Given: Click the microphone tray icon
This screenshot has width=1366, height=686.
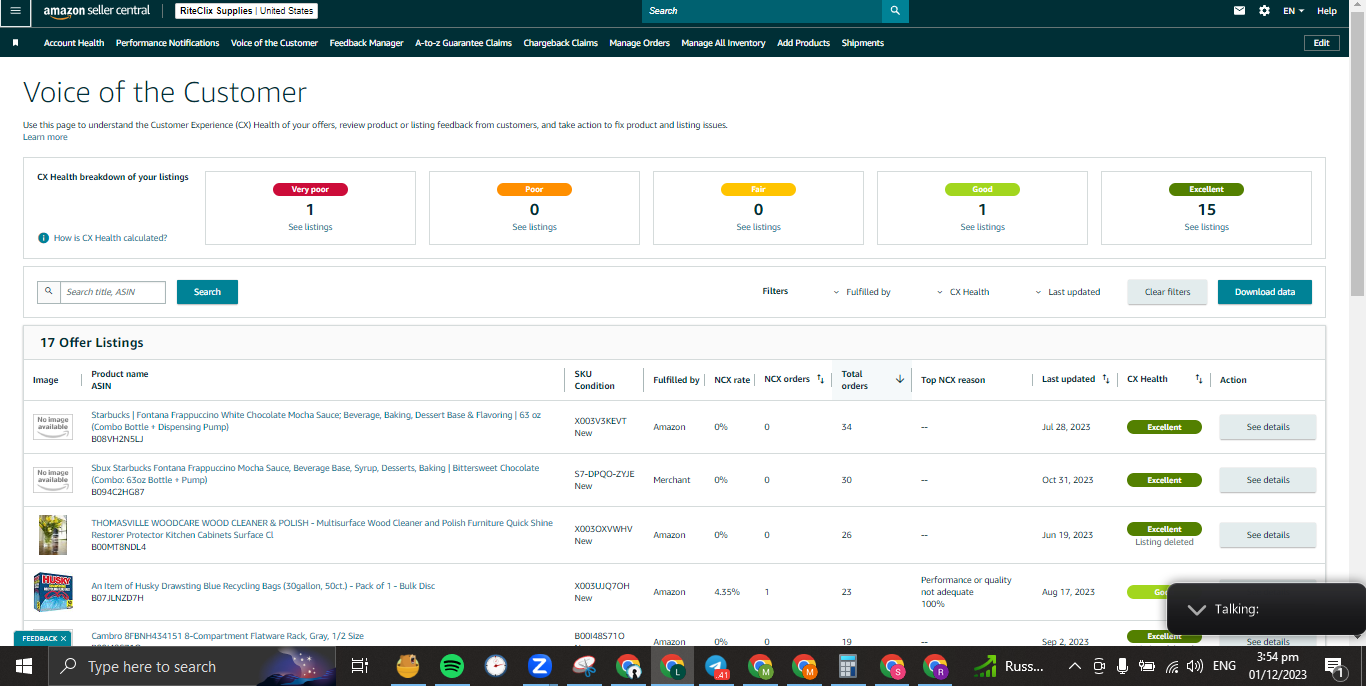Looking at the screenshot, I should [1123, 666].
